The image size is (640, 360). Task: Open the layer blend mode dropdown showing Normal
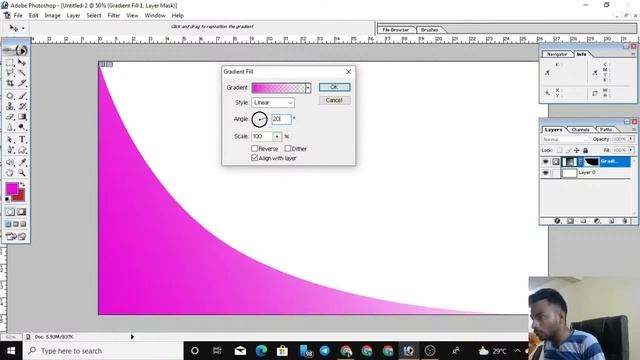pyautogui.click(x=565, y=139)
